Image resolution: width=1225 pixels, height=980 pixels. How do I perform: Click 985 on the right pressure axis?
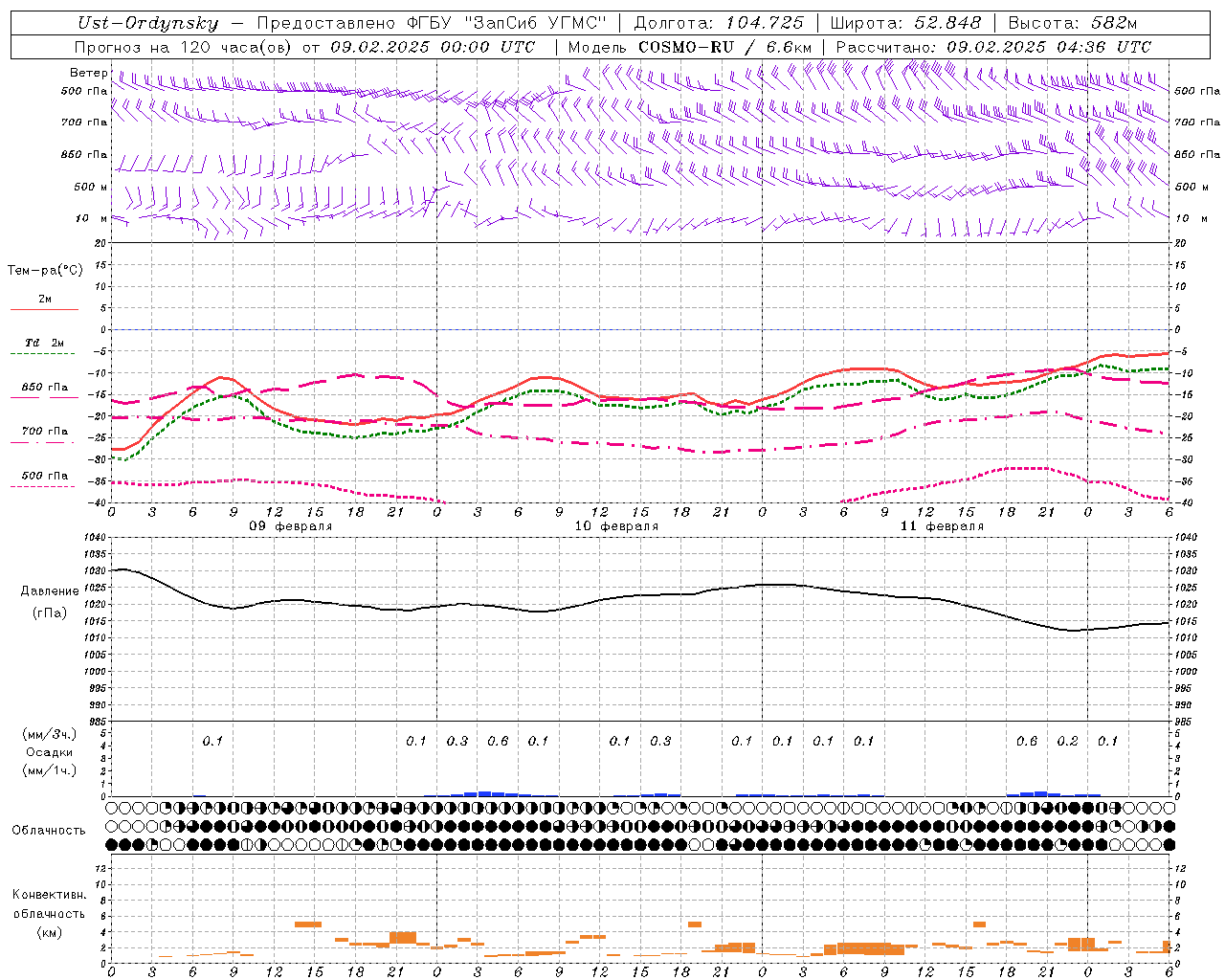click(x=1185, y=722)
